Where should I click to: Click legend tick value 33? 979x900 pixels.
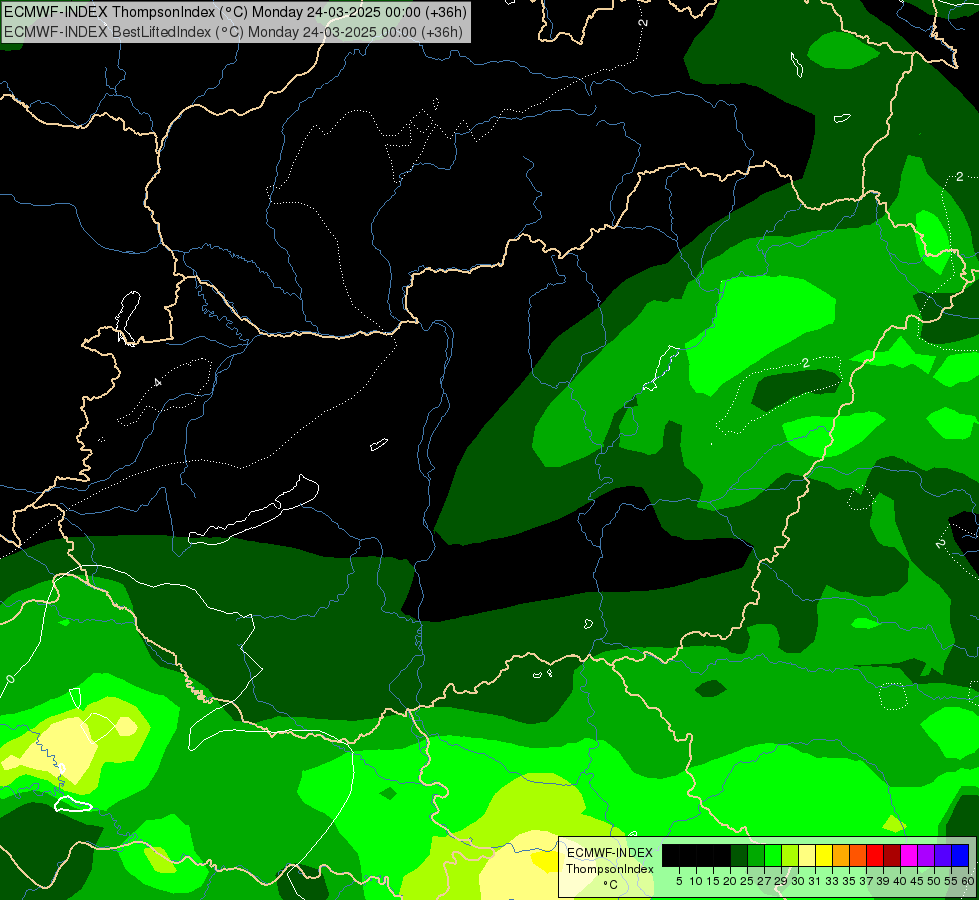[x=832, y=881]
